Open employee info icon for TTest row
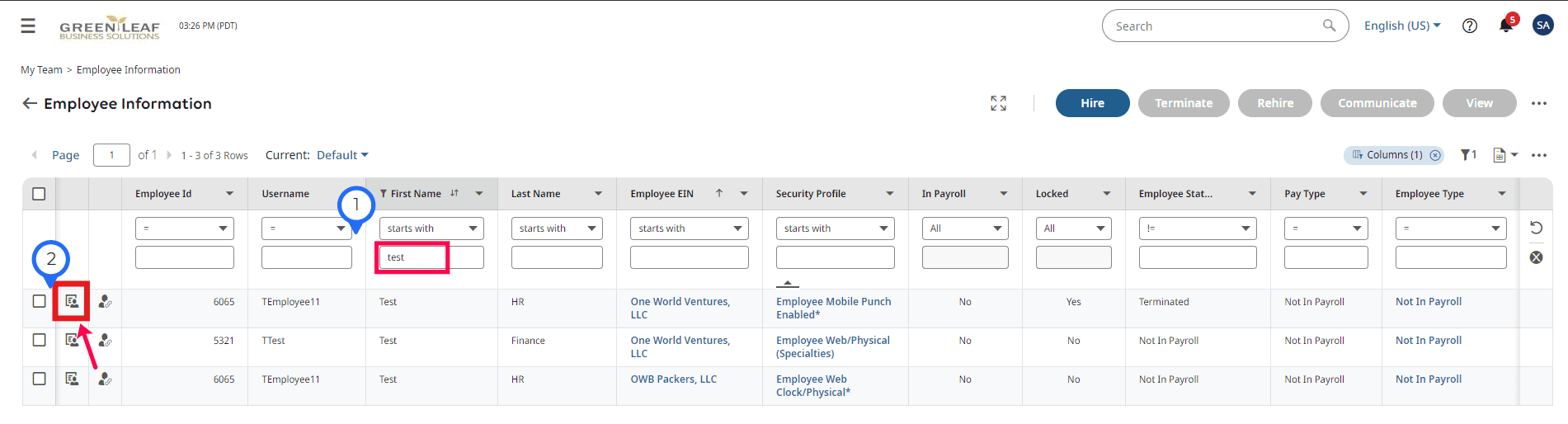 [72, 340]
